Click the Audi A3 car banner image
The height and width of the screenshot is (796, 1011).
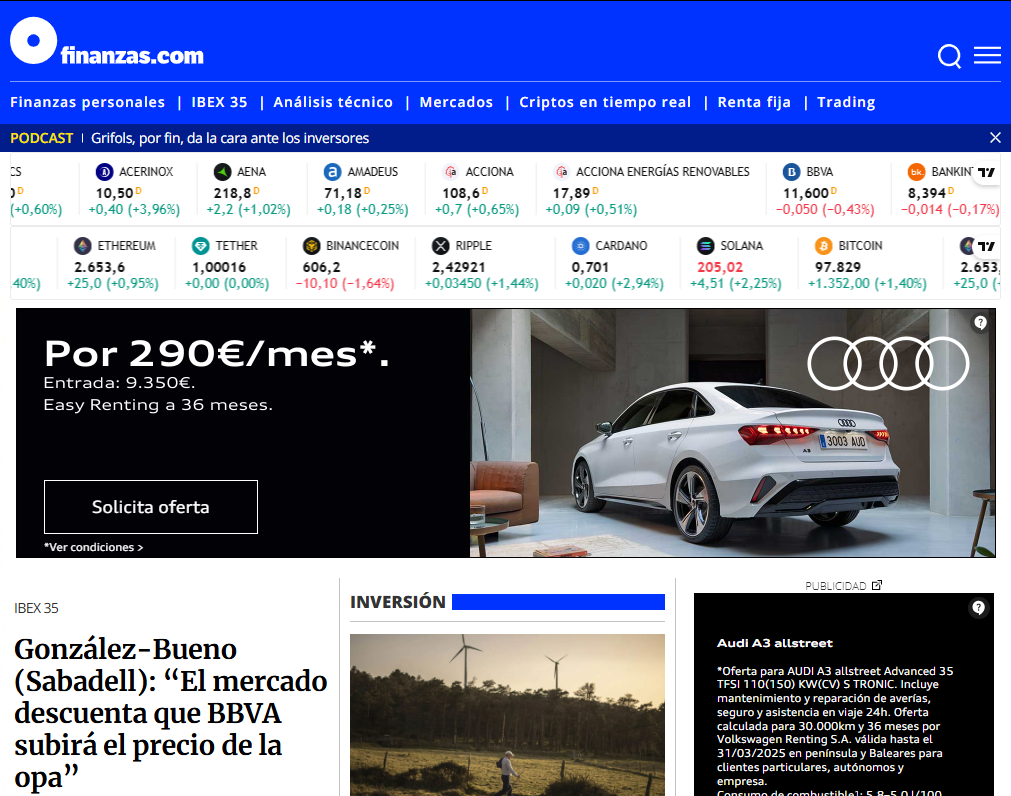point(732,432)
